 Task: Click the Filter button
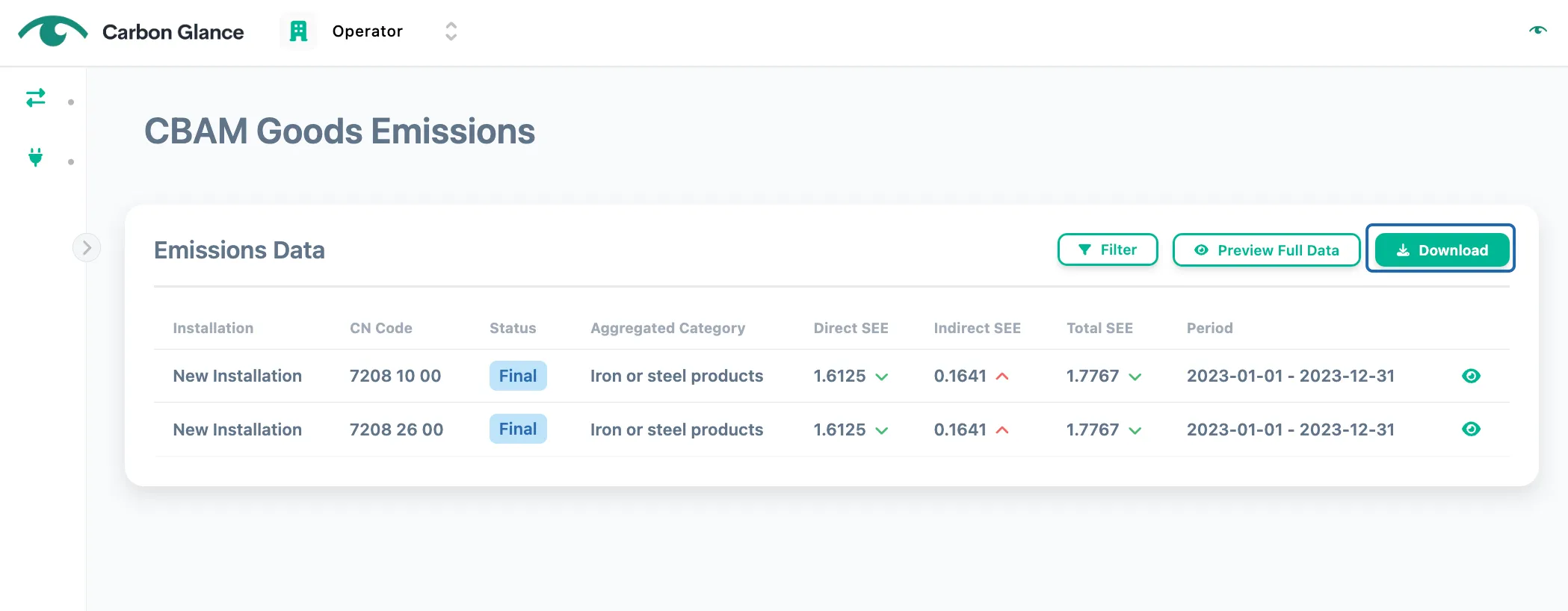[1108, 249]
